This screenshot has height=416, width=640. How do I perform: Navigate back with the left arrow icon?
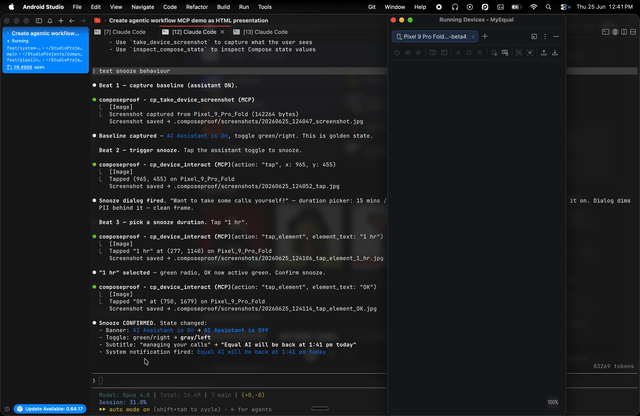click(x=72, y=20)
